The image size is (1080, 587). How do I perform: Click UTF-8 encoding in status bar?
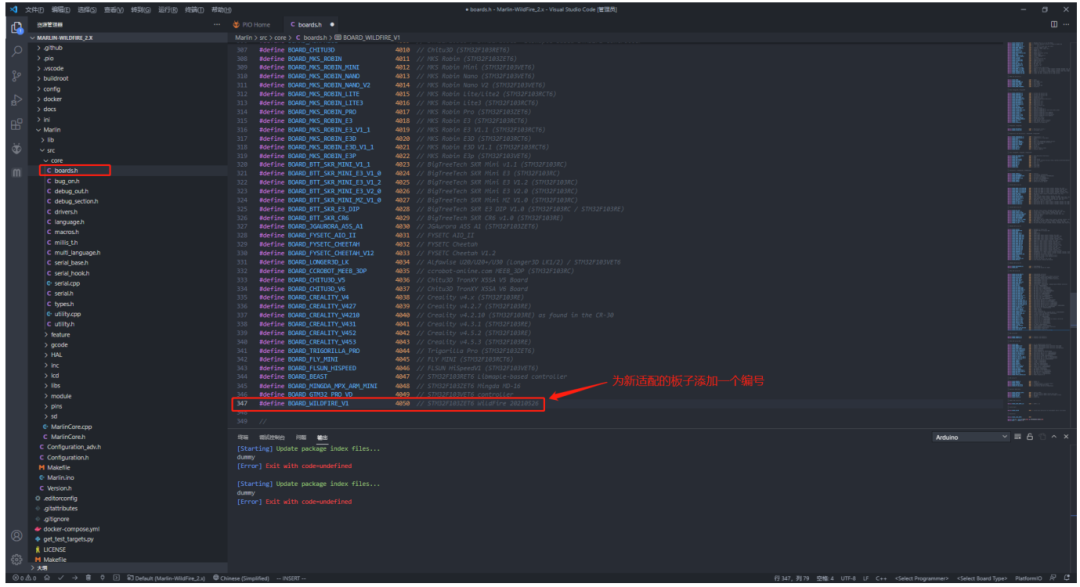pos(848,578)
